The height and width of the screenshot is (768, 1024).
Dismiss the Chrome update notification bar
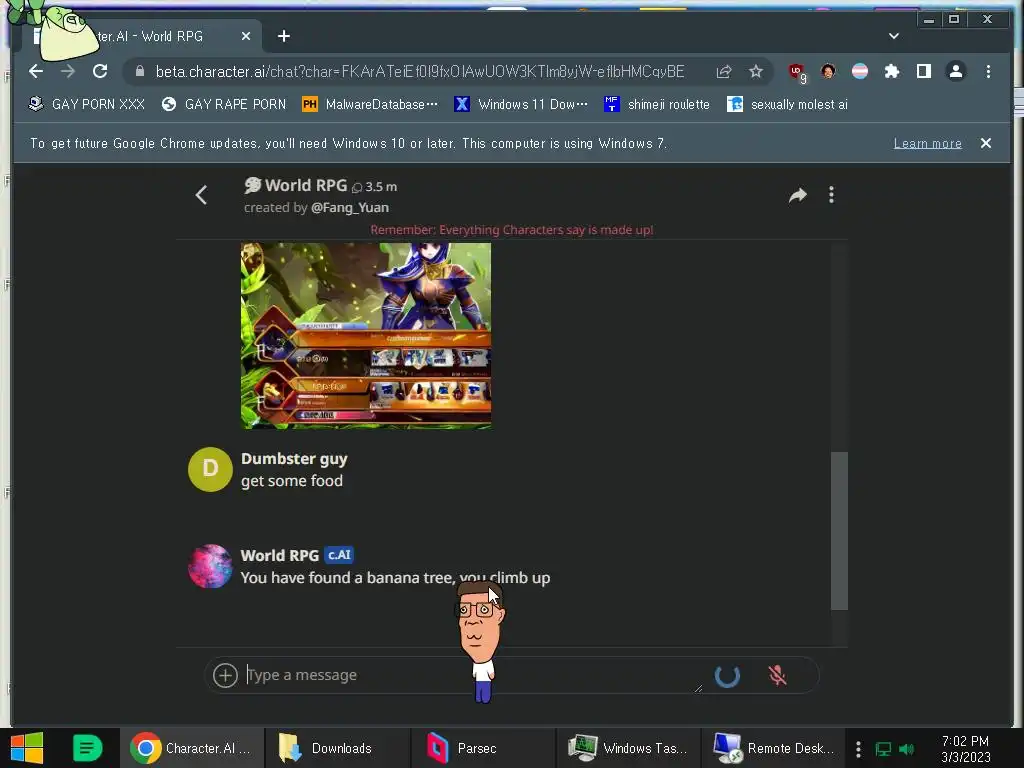[985, 143]
